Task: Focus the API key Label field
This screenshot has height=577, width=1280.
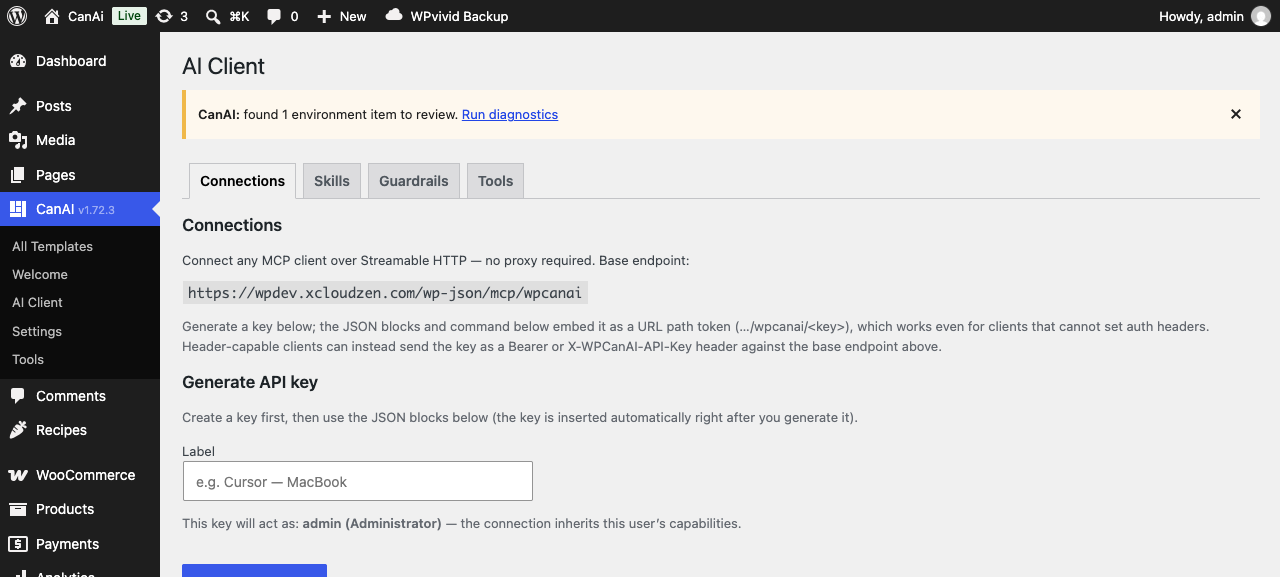Action: pos(358,481)
